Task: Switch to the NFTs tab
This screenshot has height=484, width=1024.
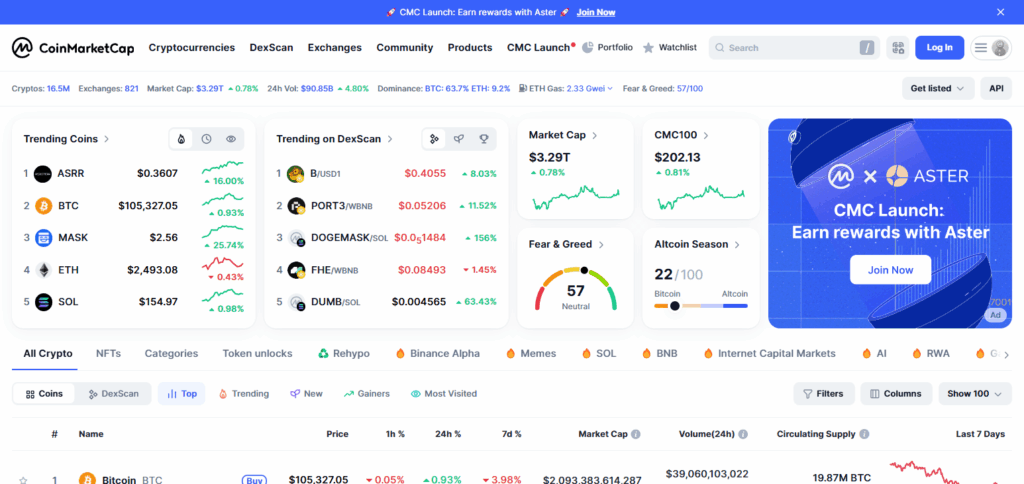Action: coord(108,353)
